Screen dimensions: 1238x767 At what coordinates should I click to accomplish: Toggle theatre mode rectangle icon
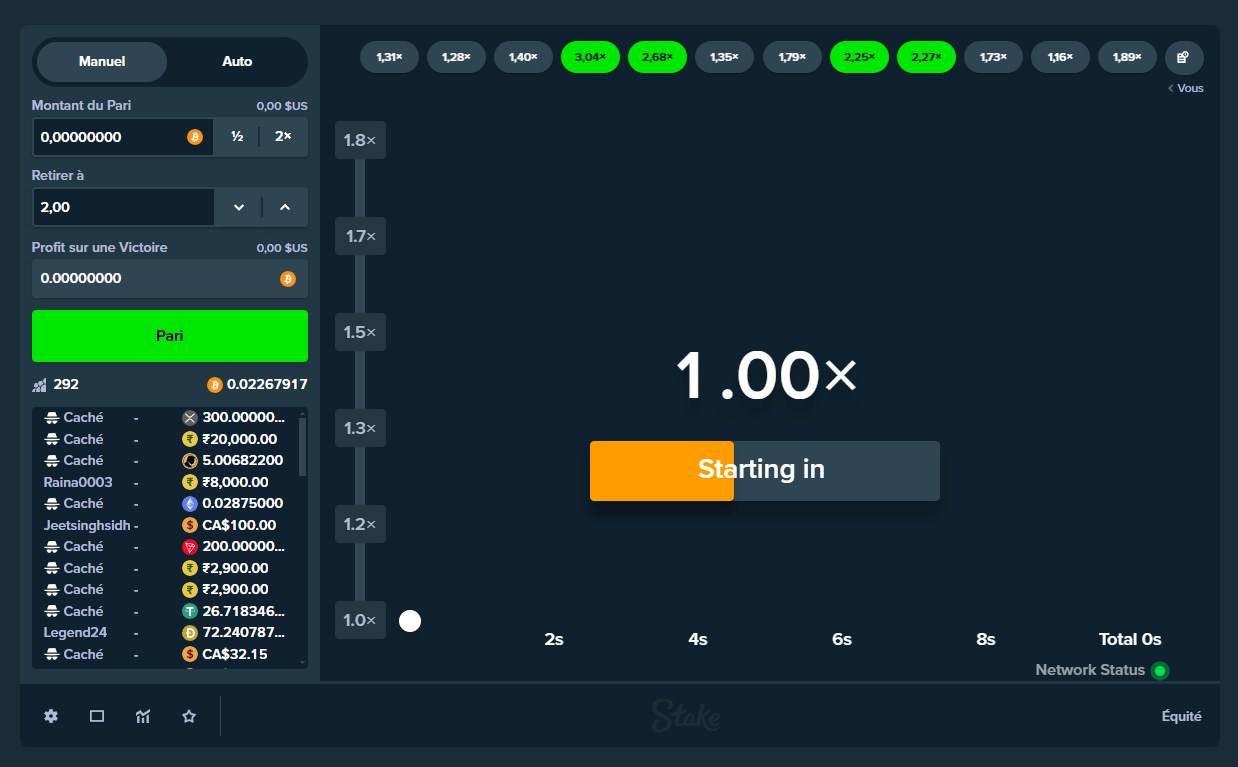click(97, 716)
